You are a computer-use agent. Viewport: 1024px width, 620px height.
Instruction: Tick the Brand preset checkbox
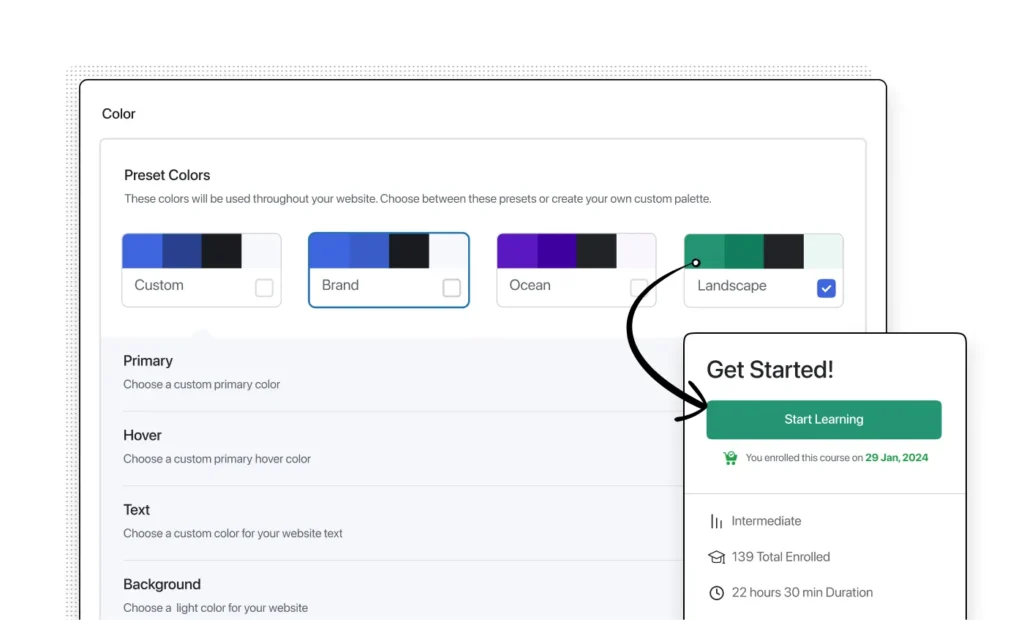[451, 288]
